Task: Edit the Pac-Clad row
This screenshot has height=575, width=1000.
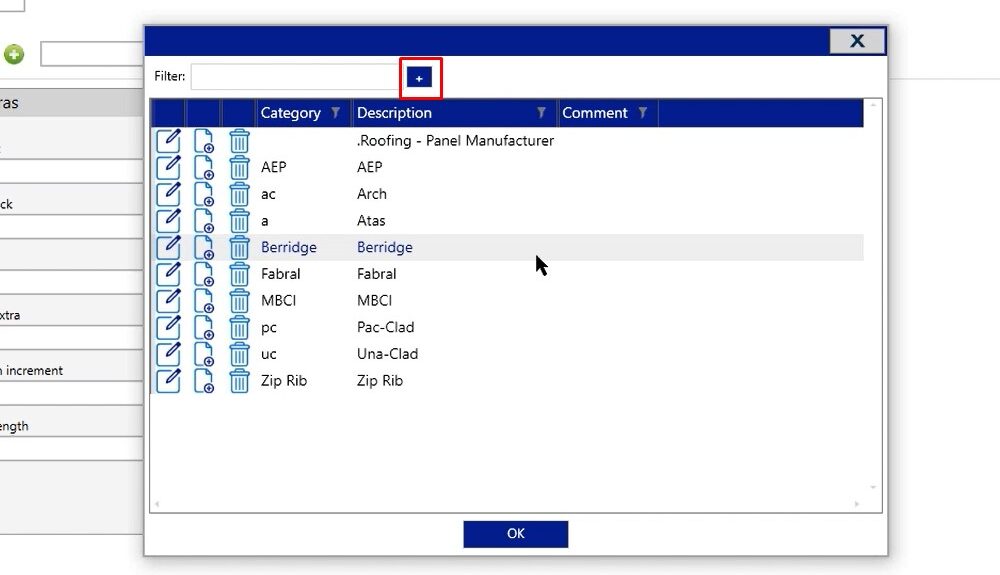Action: pos(168,328)
